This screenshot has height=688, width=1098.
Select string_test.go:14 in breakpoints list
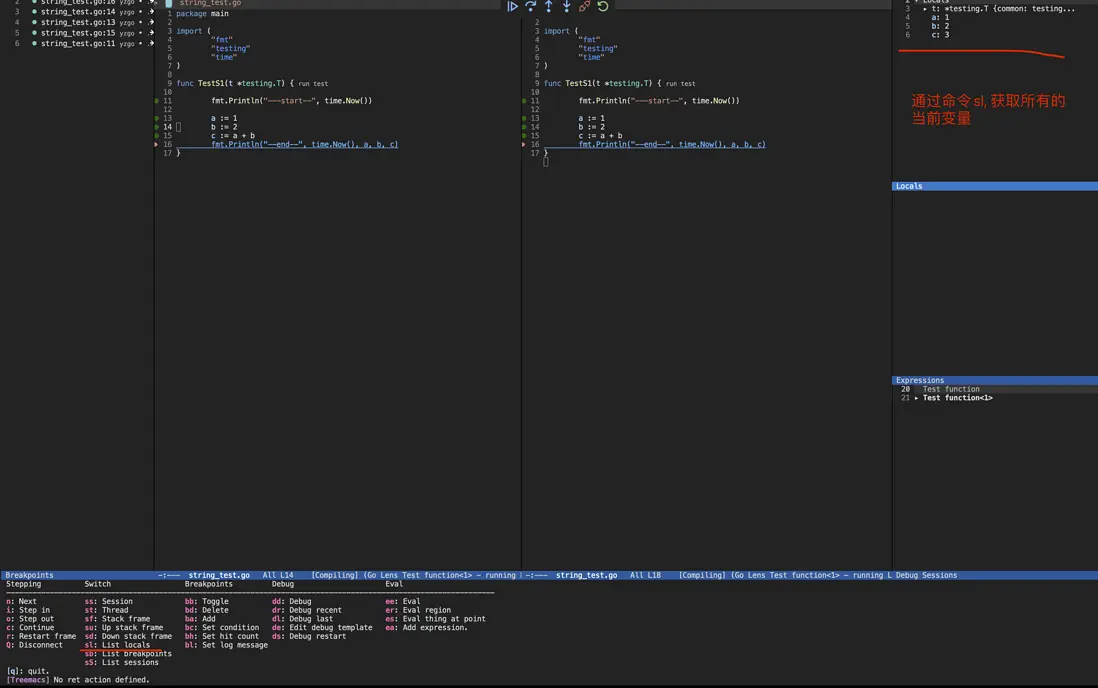coord(78,12)
